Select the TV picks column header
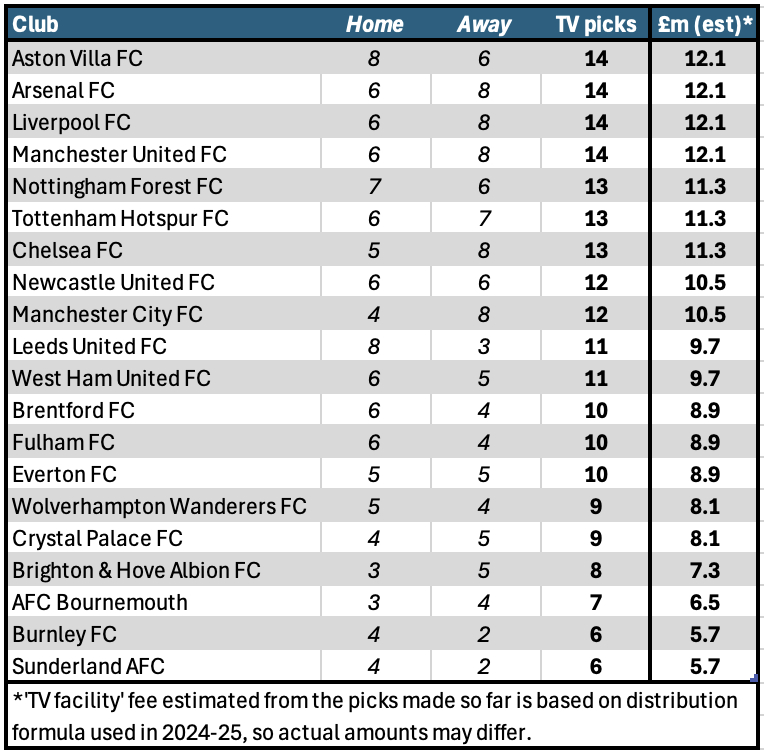The width and height of the screenshot is (764, 754). [596, 25]
